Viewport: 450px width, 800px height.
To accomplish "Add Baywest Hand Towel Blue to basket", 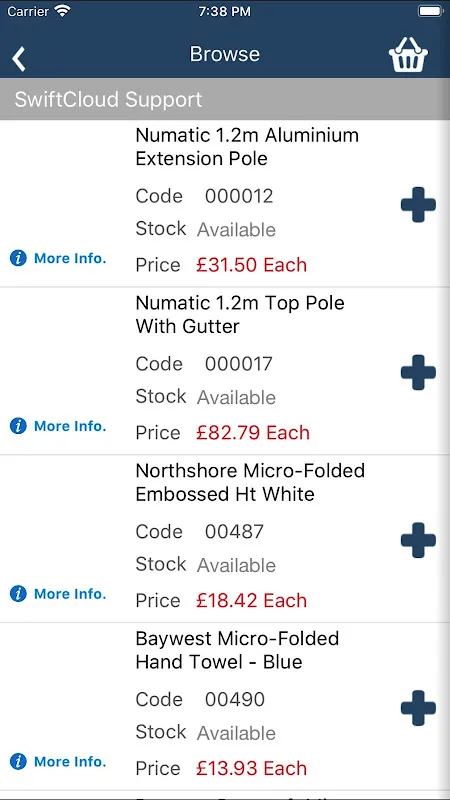I will [x=418, y=708].
